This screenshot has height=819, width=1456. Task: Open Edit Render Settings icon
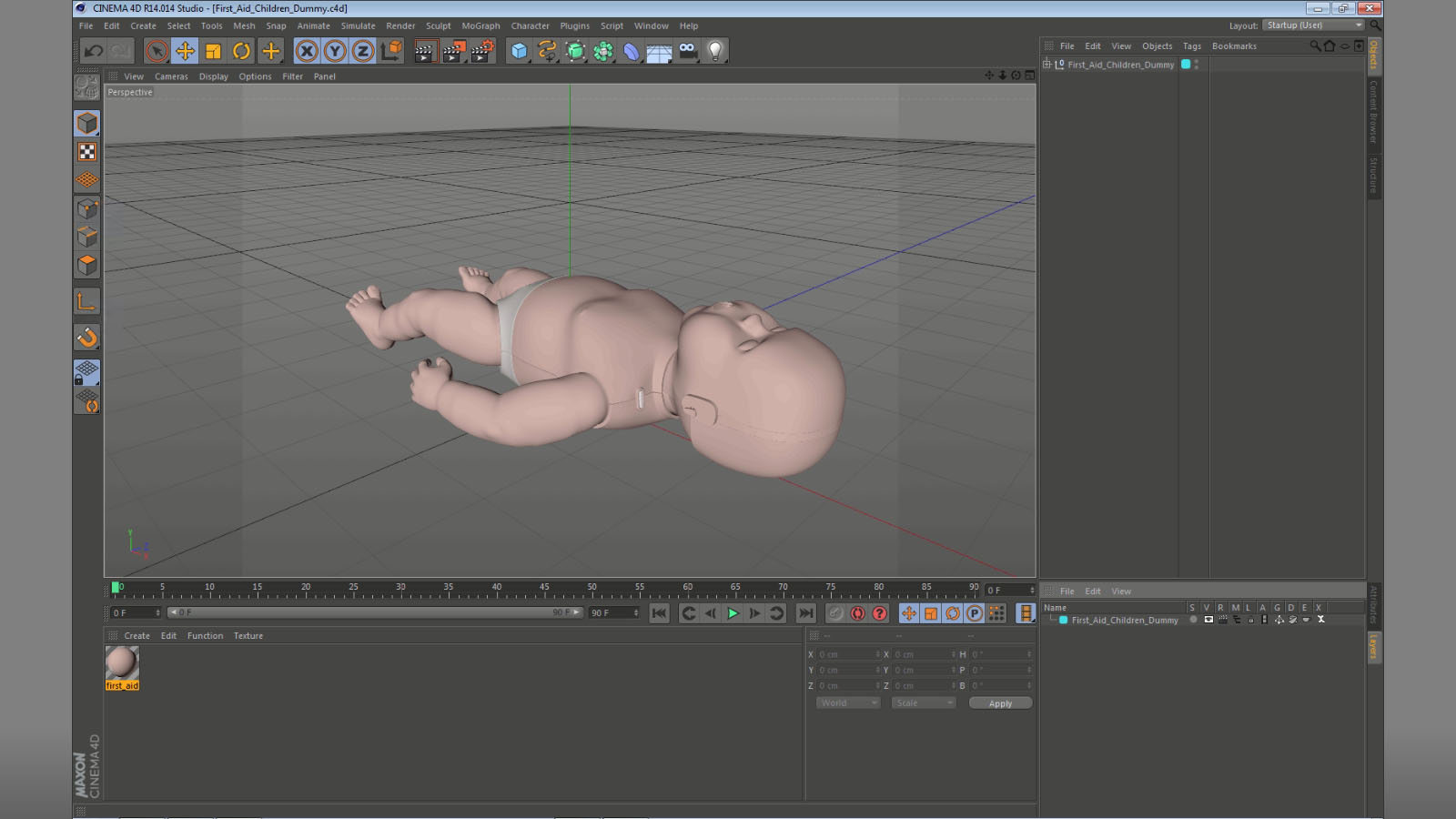(x=481, y=51)
